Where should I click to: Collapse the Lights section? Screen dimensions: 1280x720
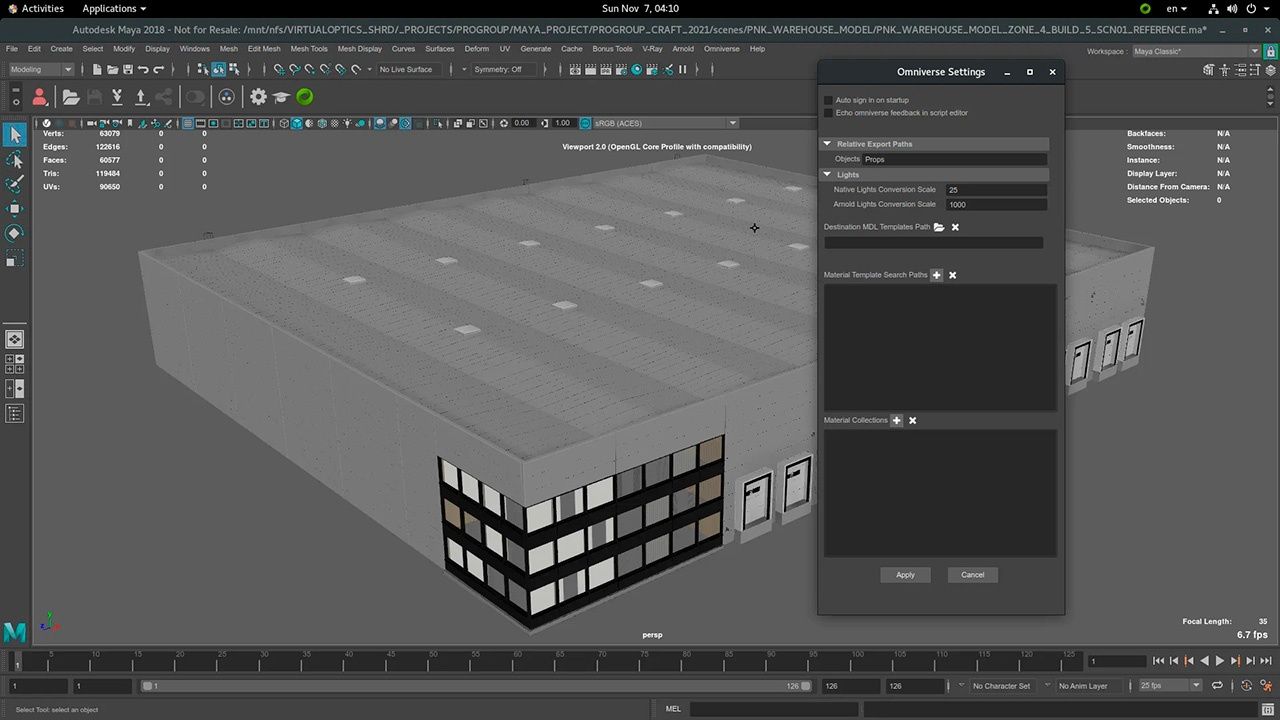[x=828, y=175]
